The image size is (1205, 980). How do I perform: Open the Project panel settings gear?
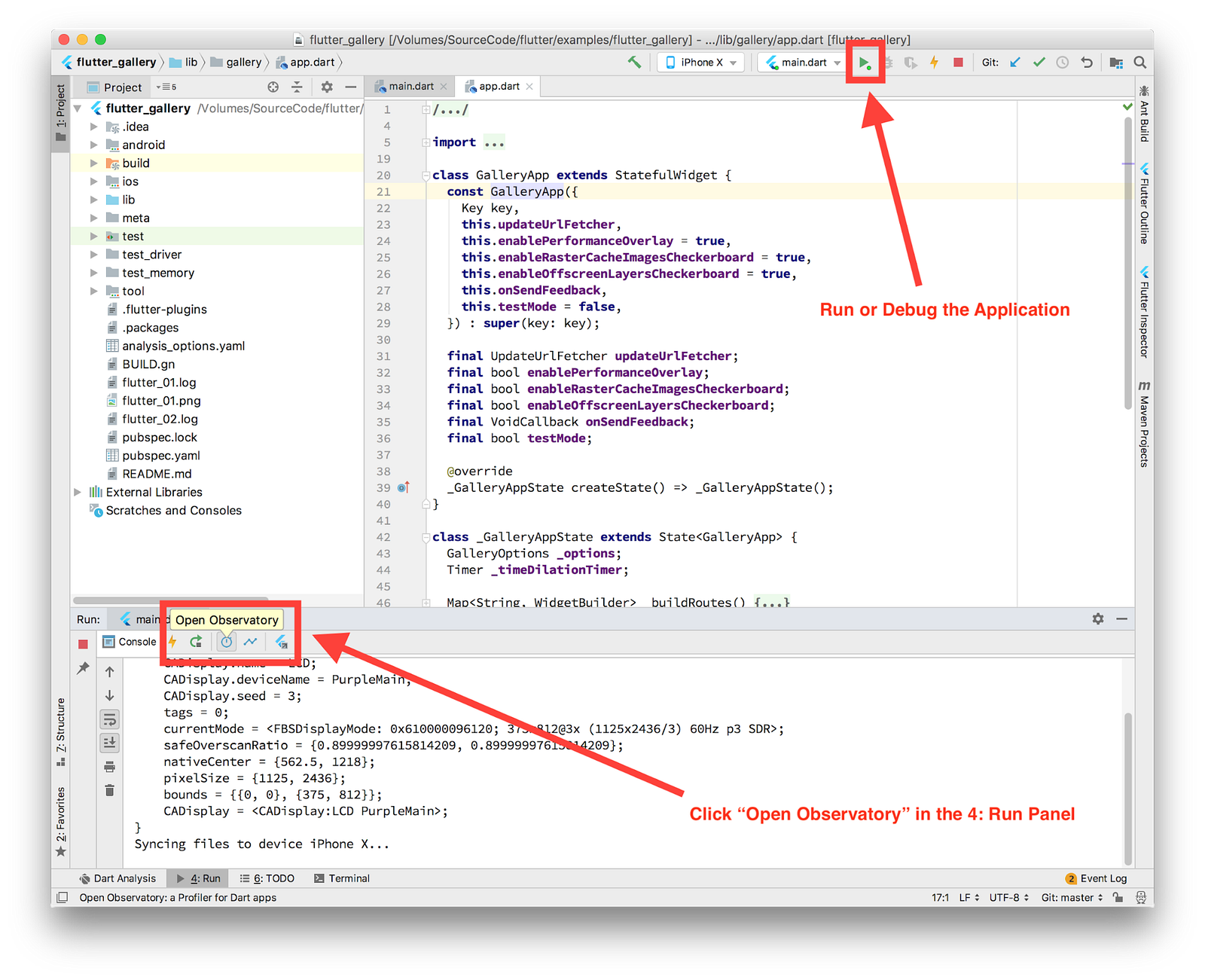click(327, 87)
